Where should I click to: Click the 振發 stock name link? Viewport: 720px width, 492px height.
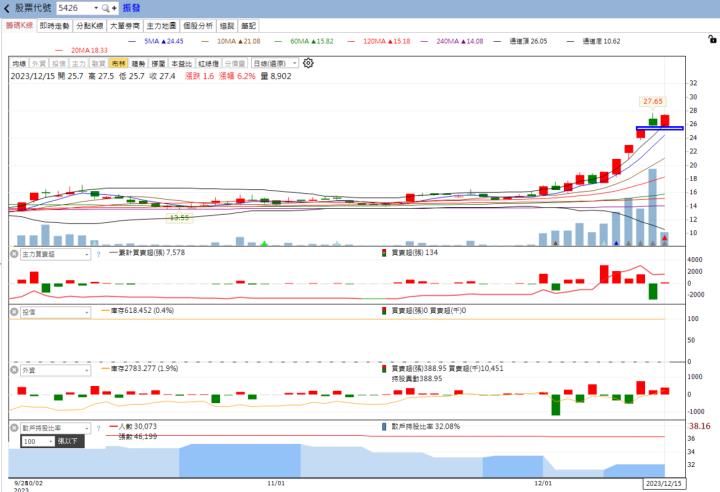[131, 8]
